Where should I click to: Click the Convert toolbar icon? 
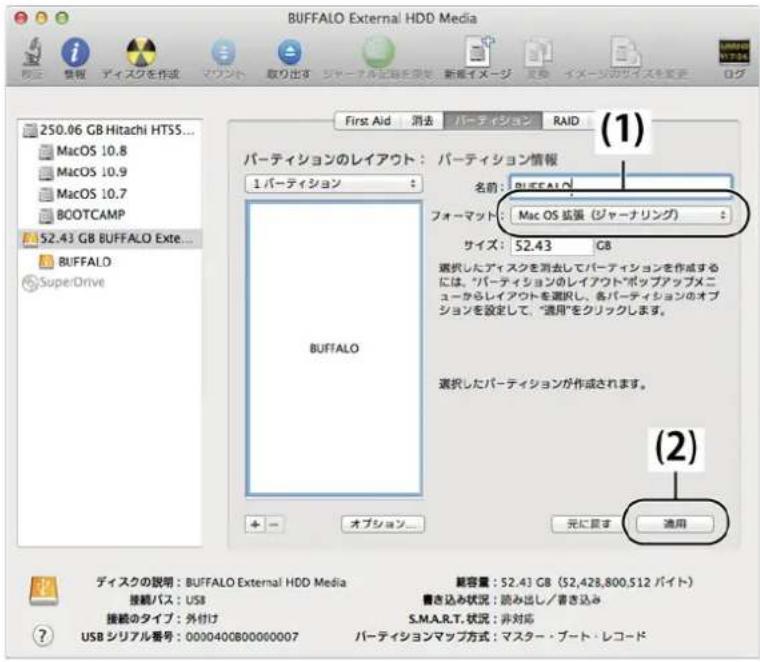point(538,51)
